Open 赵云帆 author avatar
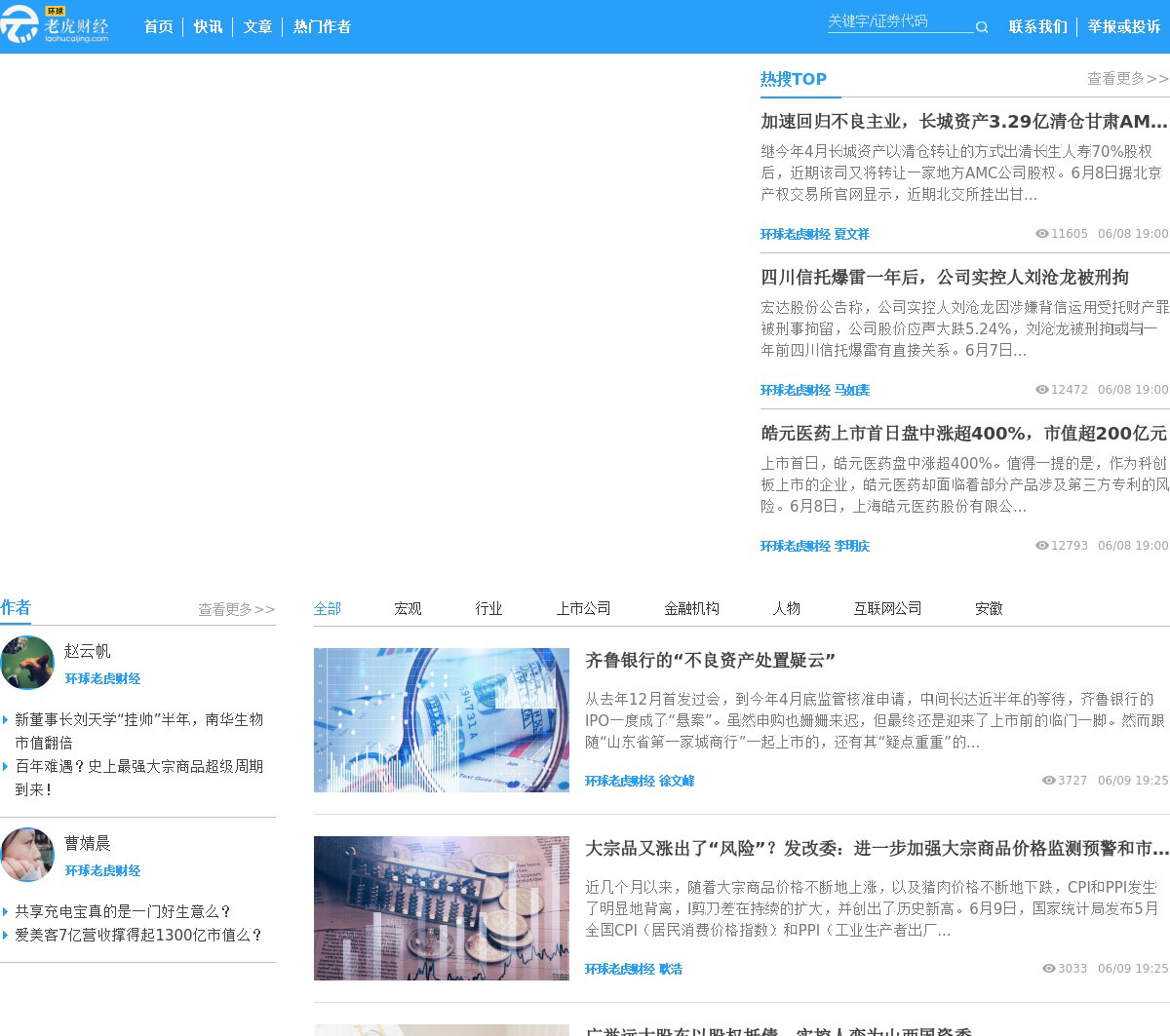1170x1036 pixels. pos(27,663)
